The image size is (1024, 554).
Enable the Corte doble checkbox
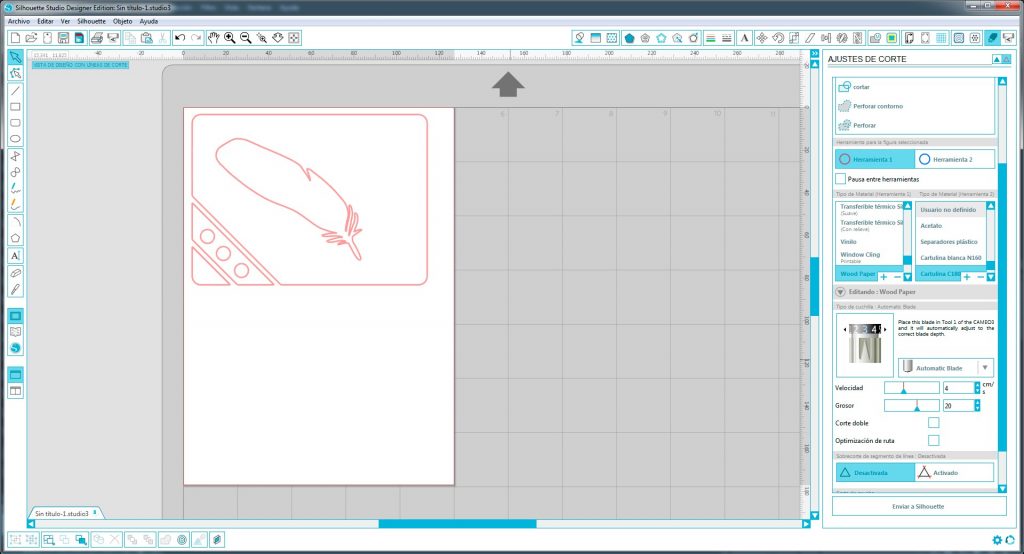pos(934,423)
